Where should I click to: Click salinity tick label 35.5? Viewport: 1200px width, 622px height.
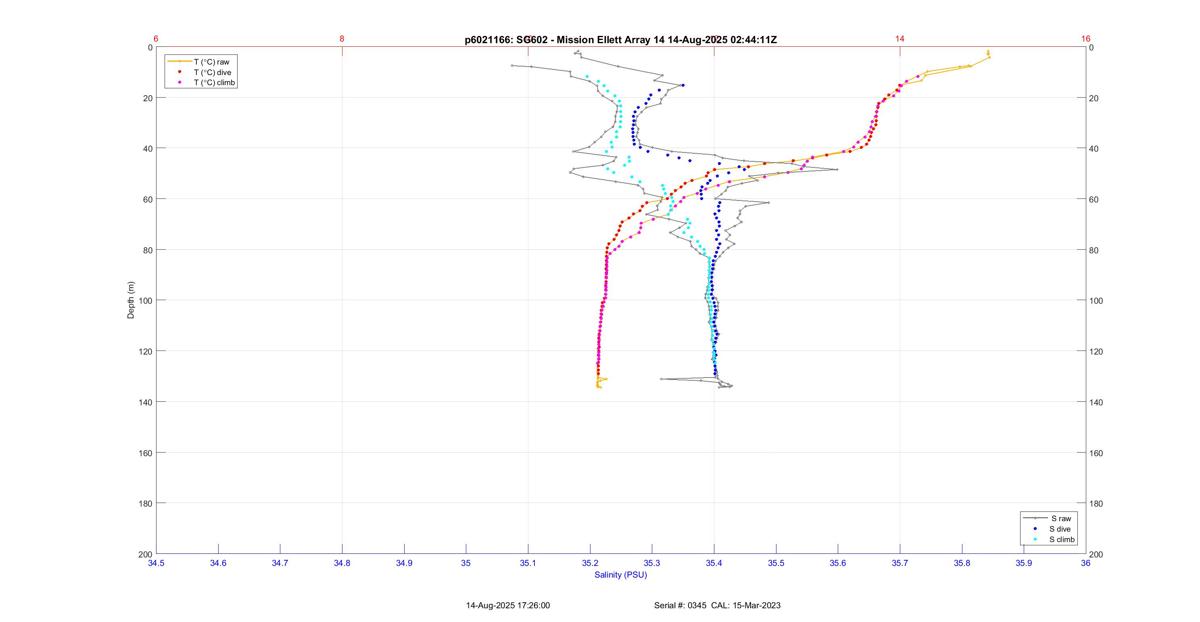point(776,564)
